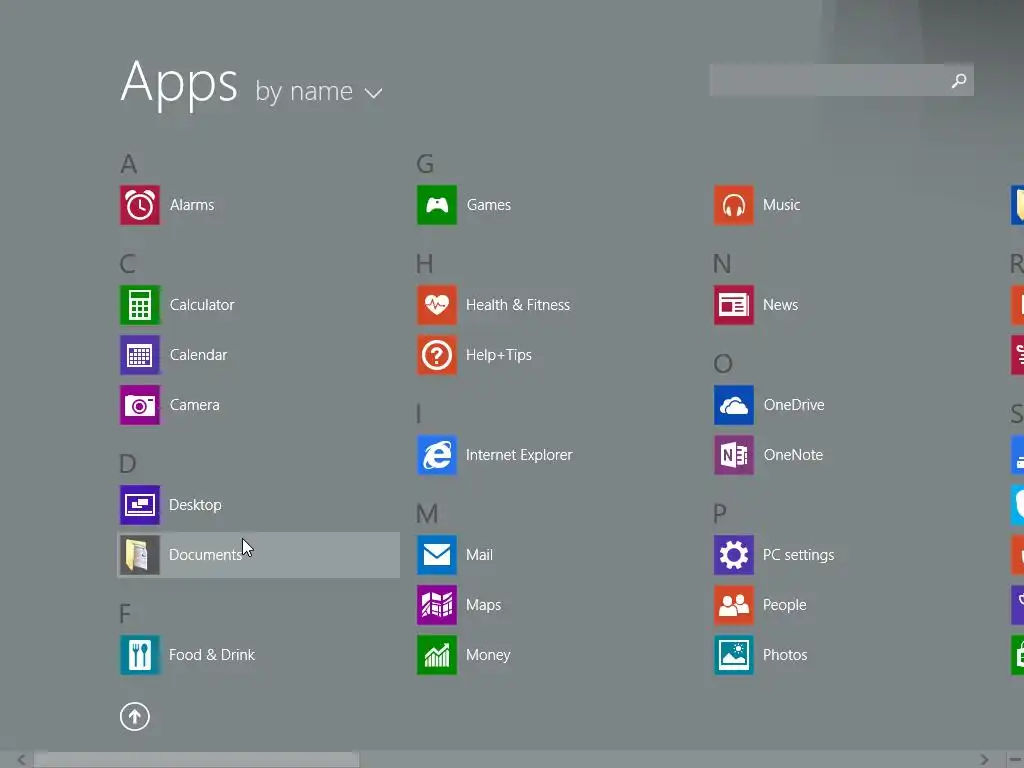Open the Calendar app icon
The height and width of the screenshot is (768, 1024).
tap(140, 355)
